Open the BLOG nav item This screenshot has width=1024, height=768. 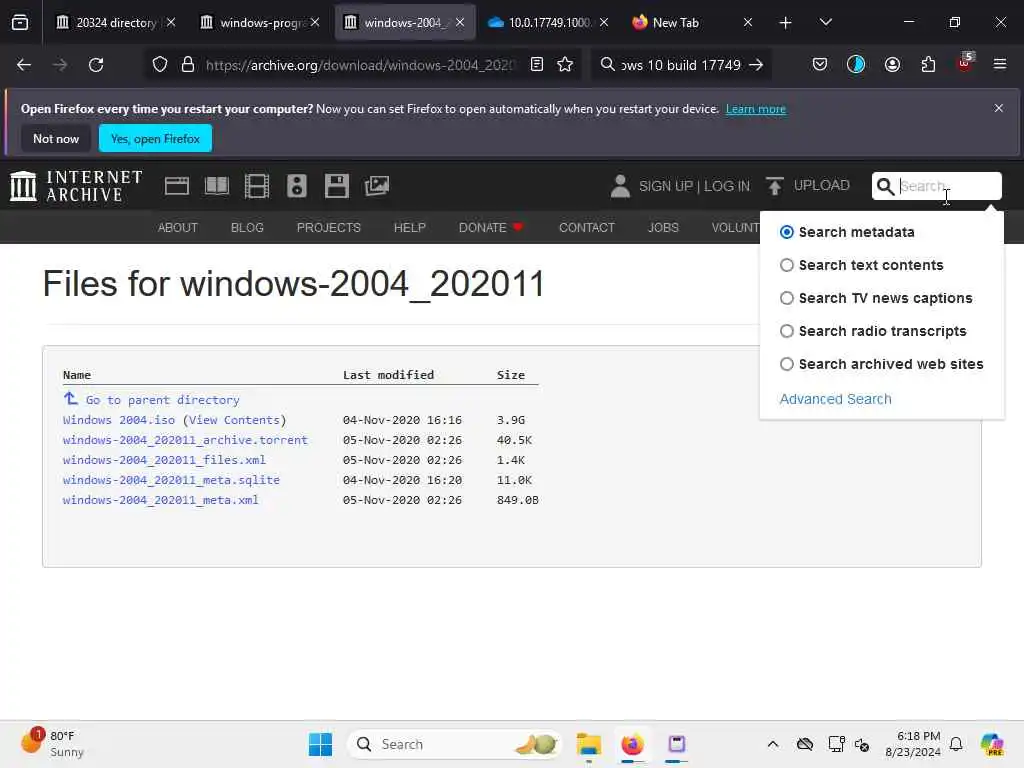247,227
